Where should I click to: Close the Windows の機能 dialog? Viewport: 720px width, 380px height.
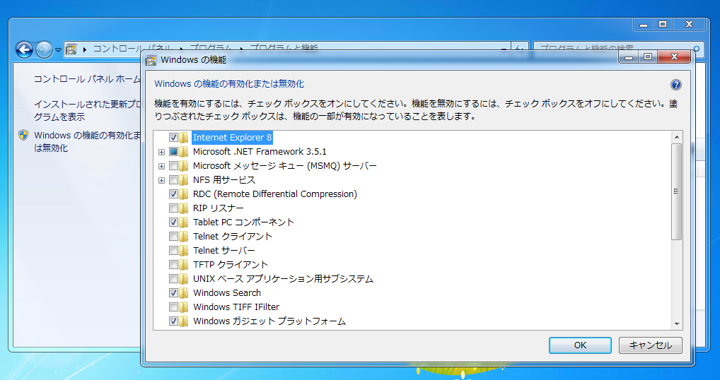tap(674, 57)
